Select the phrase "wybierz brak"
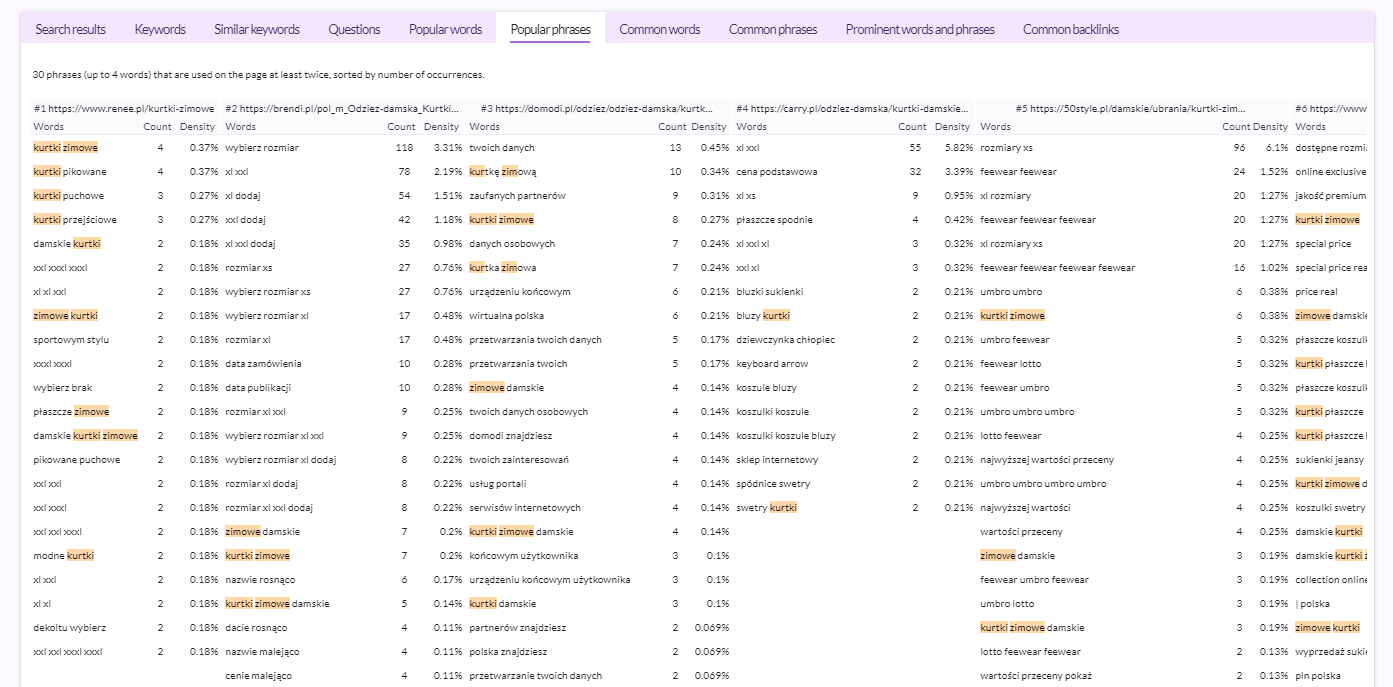The height and width of the screenshot is (687, 1393). tap(62, 388)
